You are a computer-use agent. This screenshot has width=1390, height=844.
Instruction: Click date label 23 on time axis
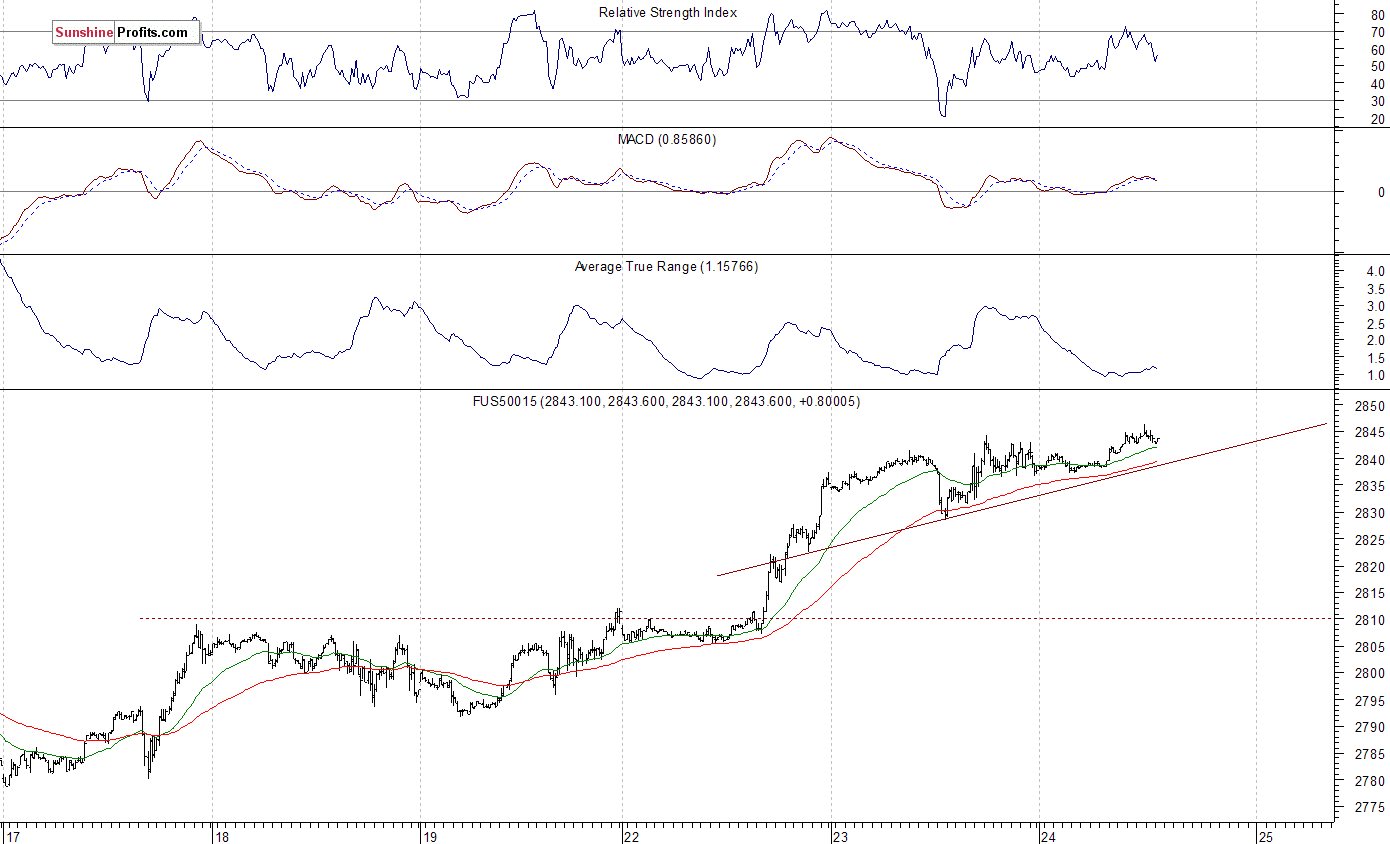[841, 836]
